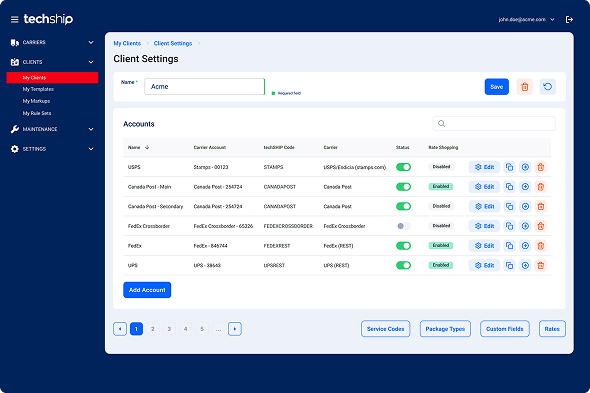Open Custom Fields
The width and height of the screenshot is (590, 393).
[505, 329]
